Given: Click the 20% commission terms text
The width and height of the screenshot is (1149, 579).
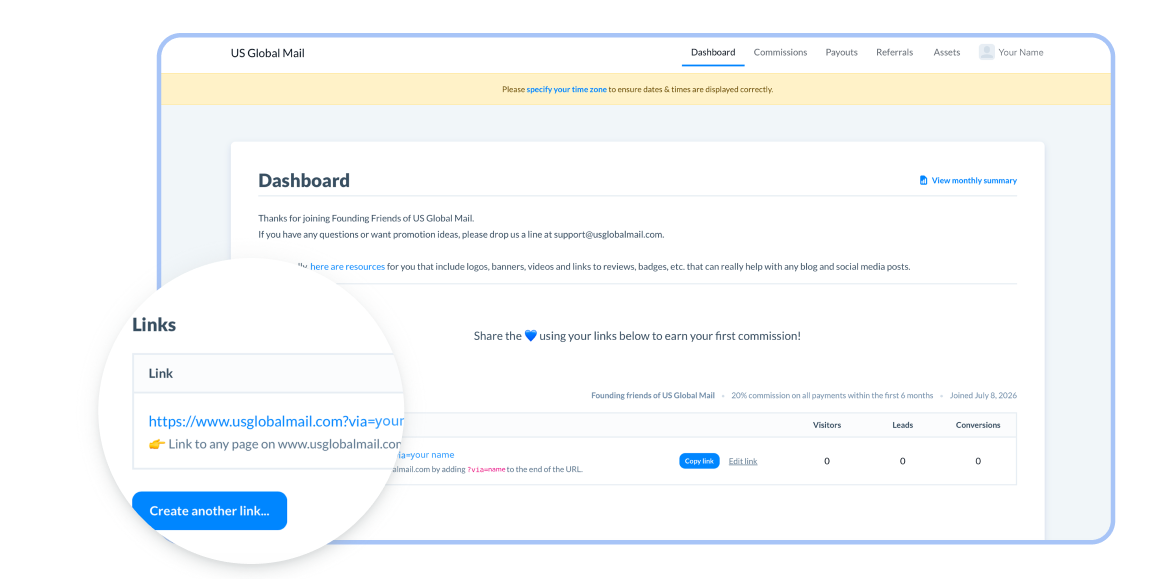Looking at the screenshot, I should pyautogui.click(x=832, y=395).
